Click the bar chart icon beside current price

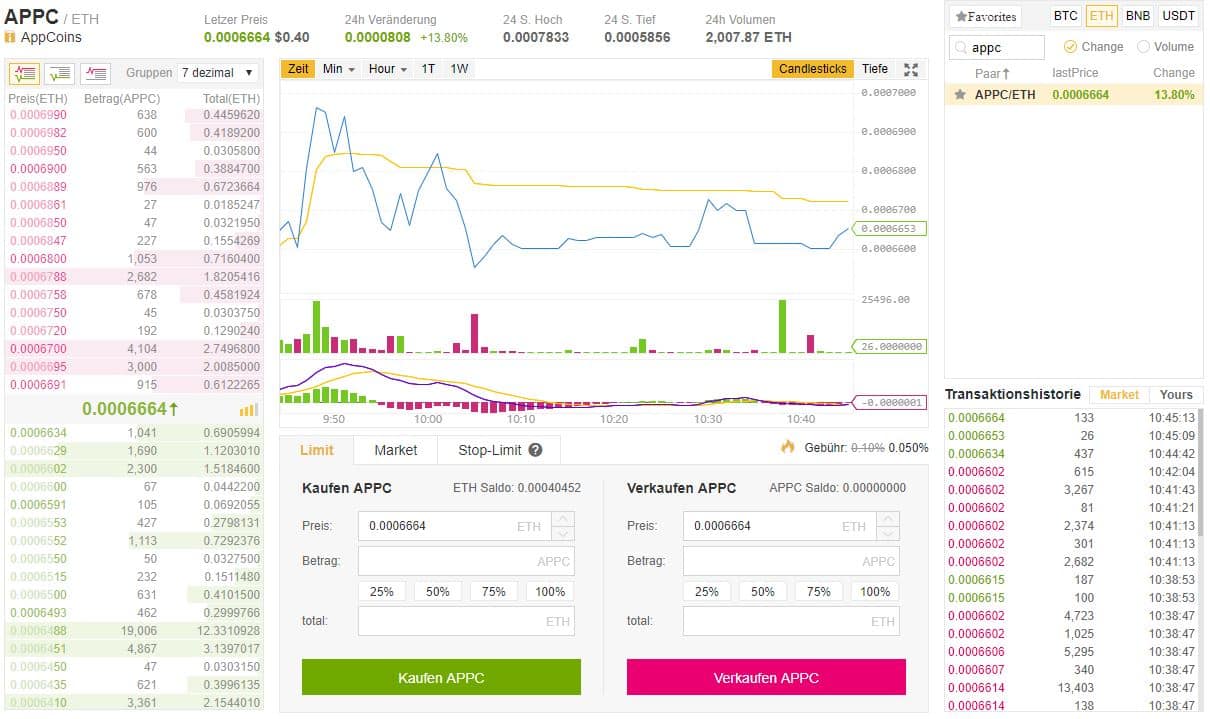click(248, 410)
